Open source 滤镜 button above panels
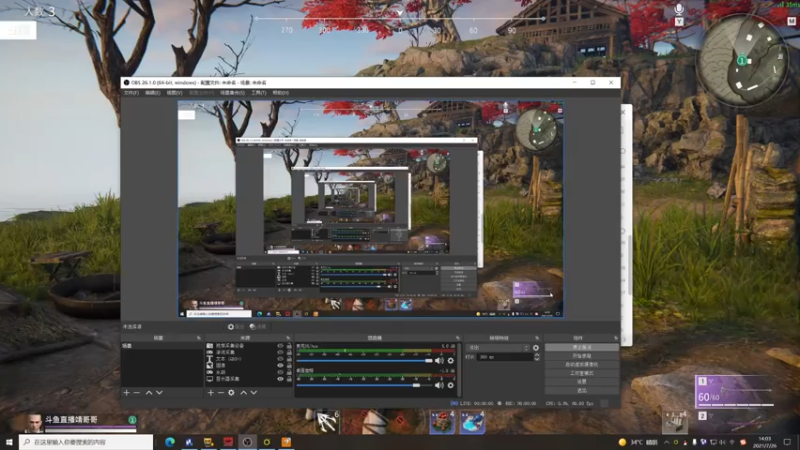This screenshot has height=450, width=800. [258, 327]
